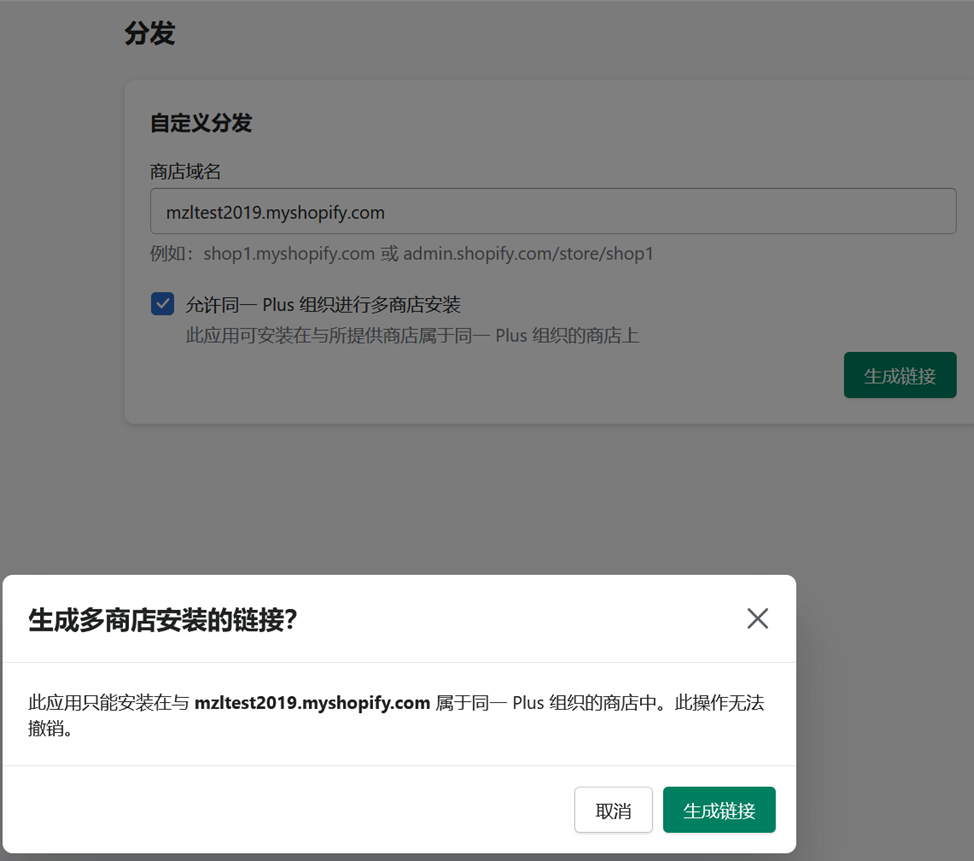Screen dimensions: 974x861
Task: Click 取消 to cancel the dialog
Action: (x=613, y=810)
